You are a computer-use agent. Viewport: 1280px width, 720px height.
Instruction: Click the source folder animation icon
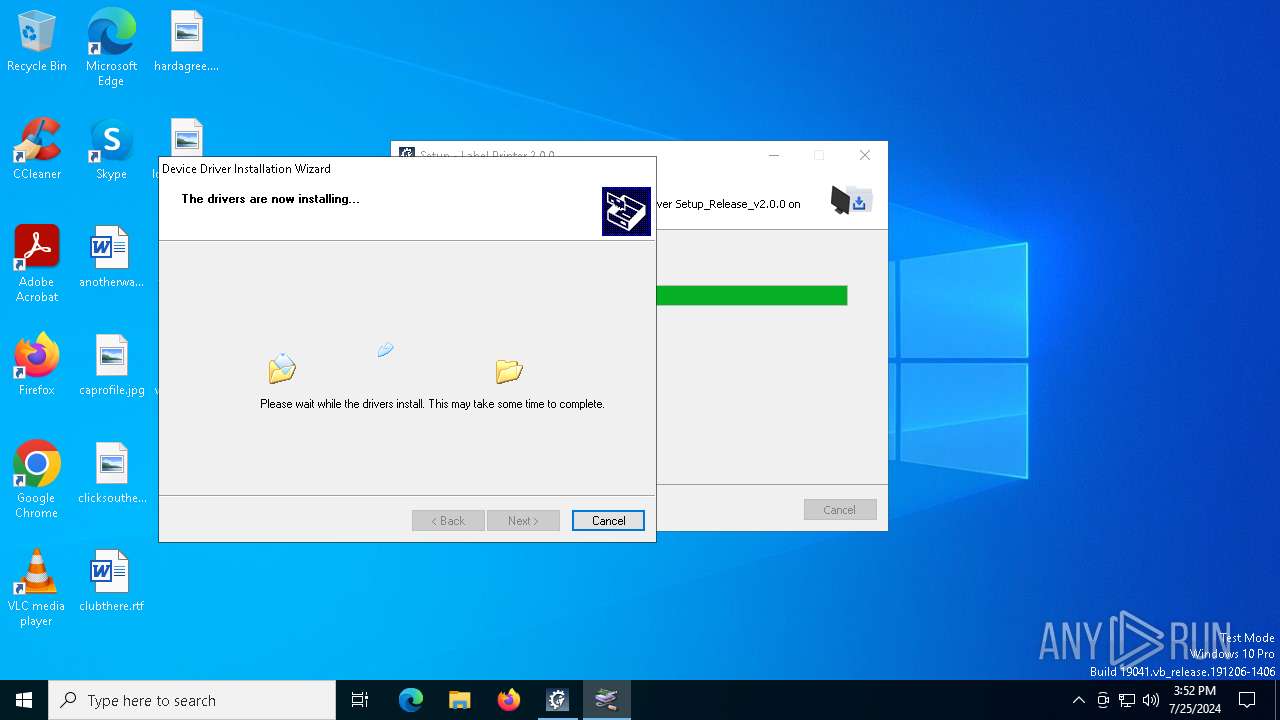pos(282,369)
